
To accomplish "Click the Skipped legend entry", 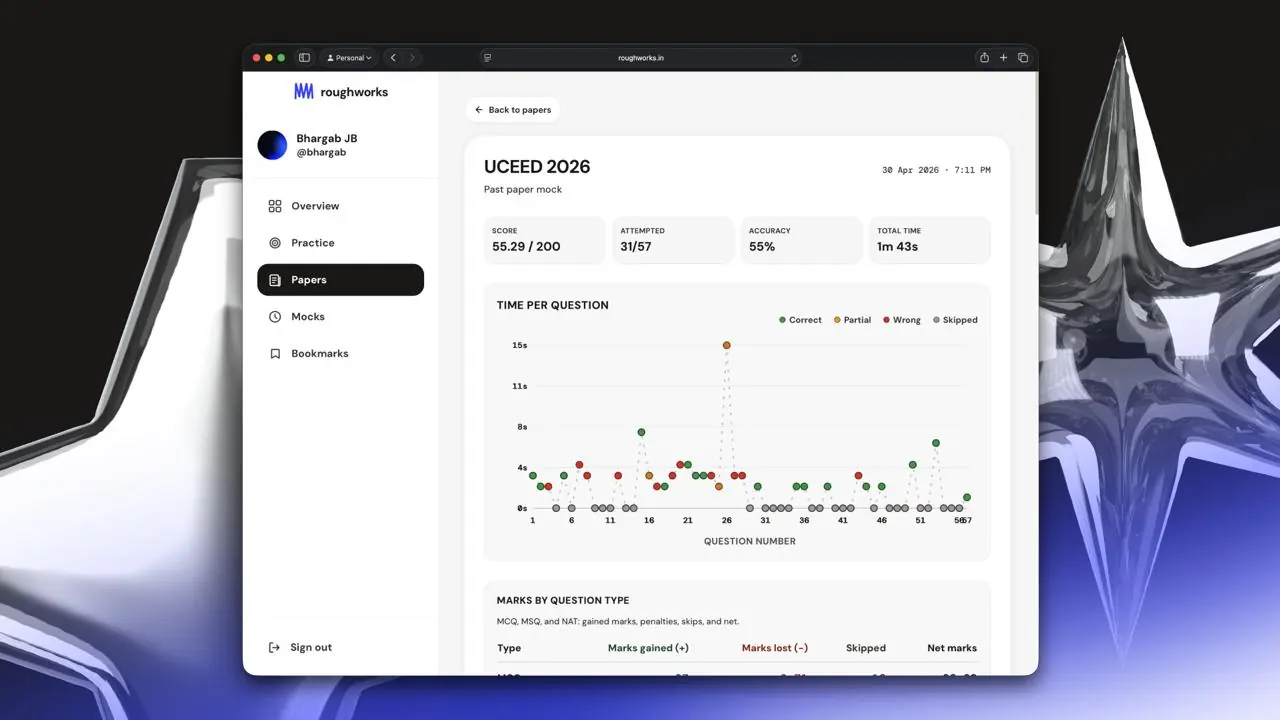I will [955, 320].
